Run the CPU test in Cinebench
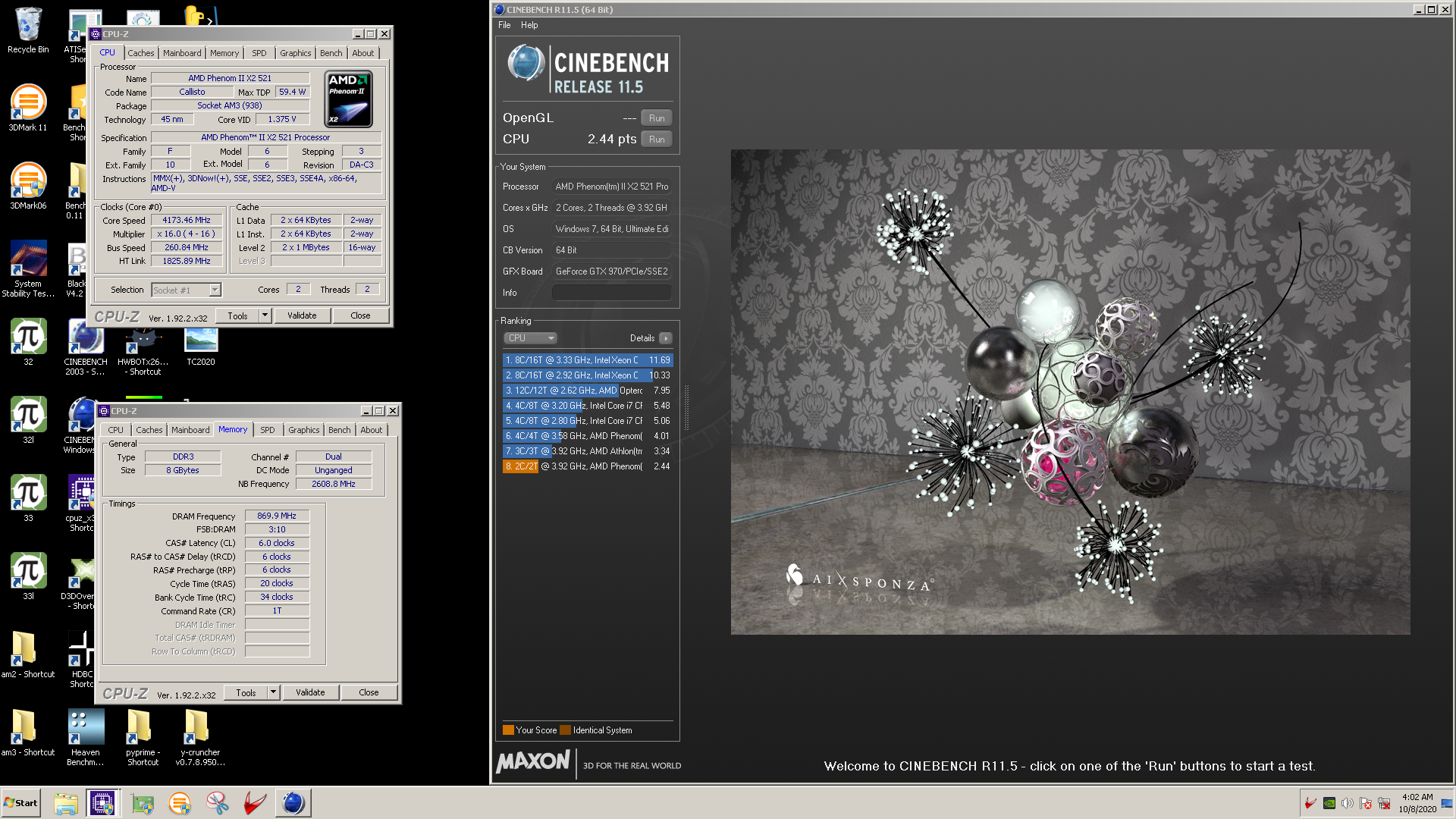 click(657, 140)
